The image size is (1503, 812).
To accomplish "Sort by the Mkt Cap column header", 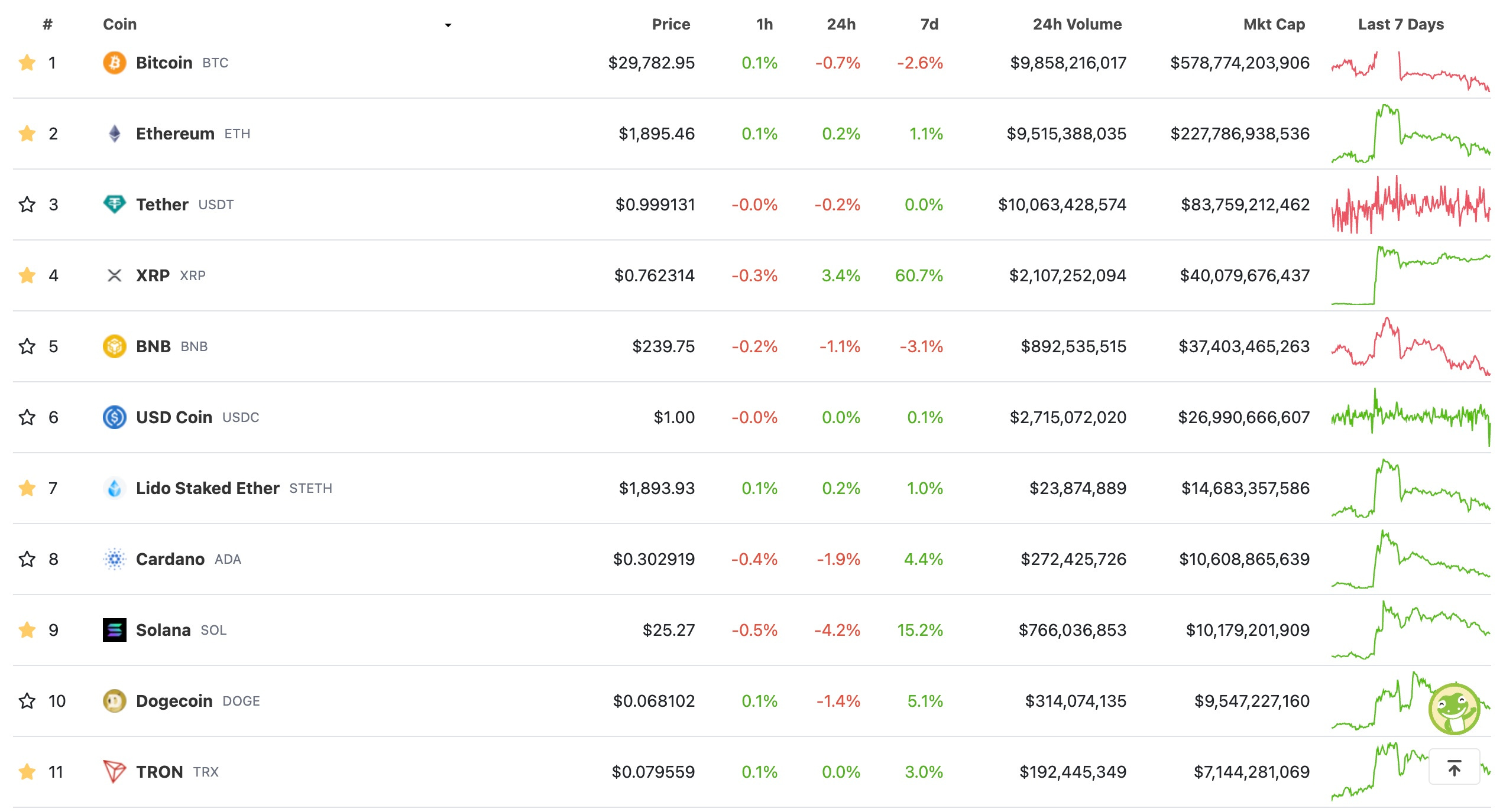I will (x=1274, y=24).
